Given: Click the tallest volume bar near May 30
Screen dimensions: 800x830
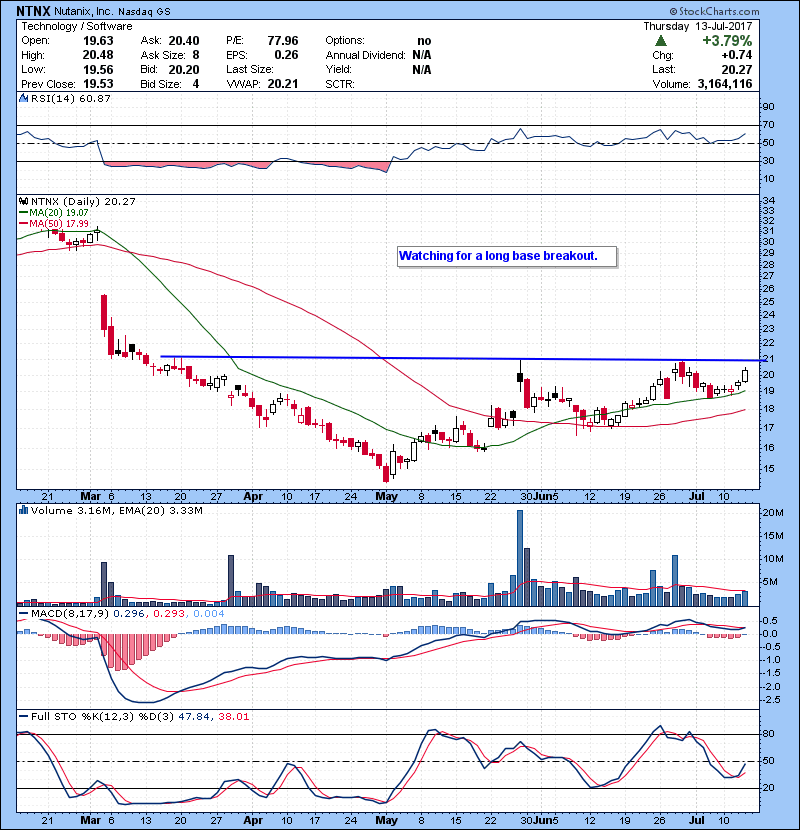Looking at the screenshot, I should [520, 558].
